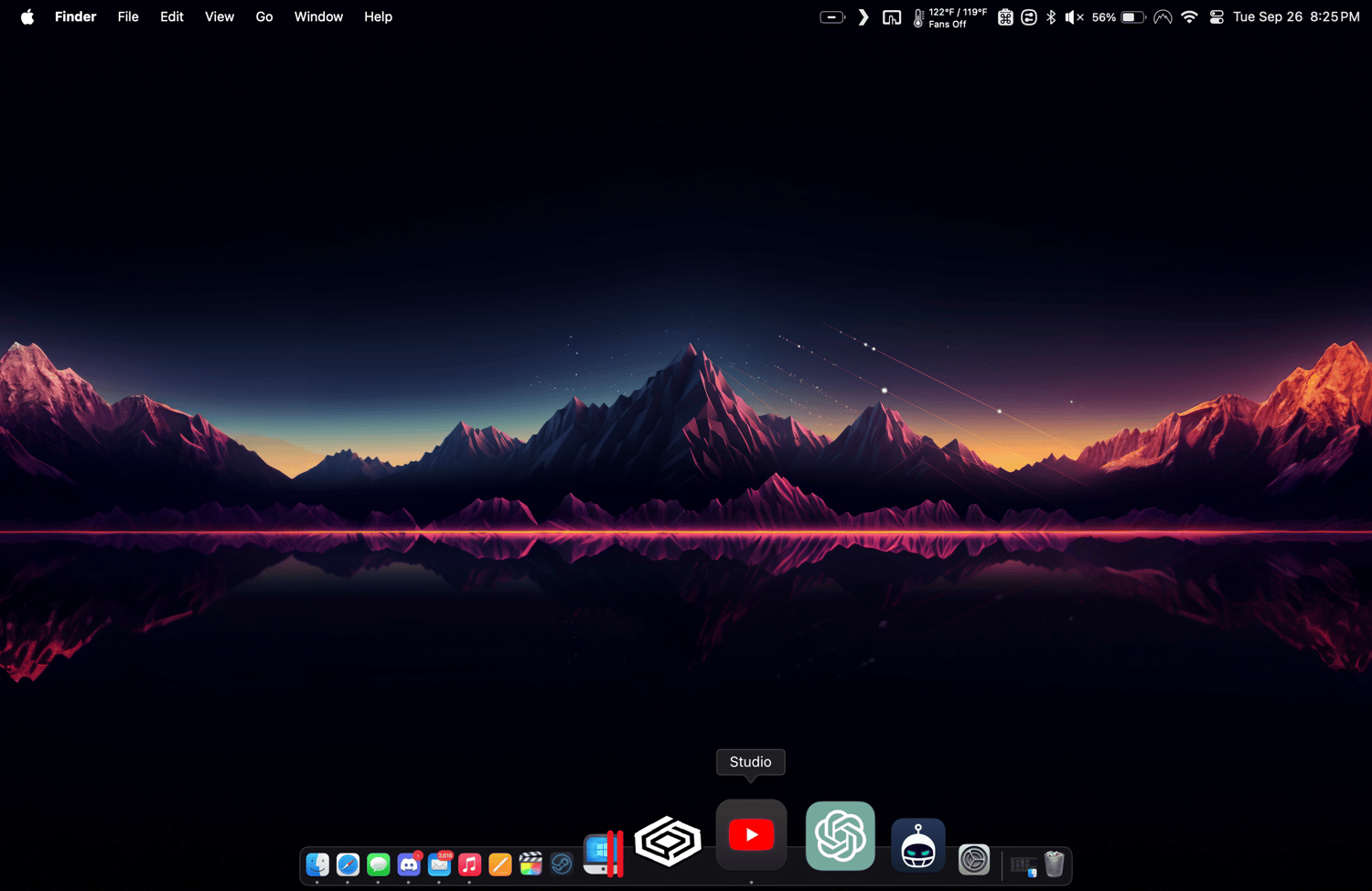
Task: Click the mountain arc menu bar icon
Action: (x=1163, y=16)
